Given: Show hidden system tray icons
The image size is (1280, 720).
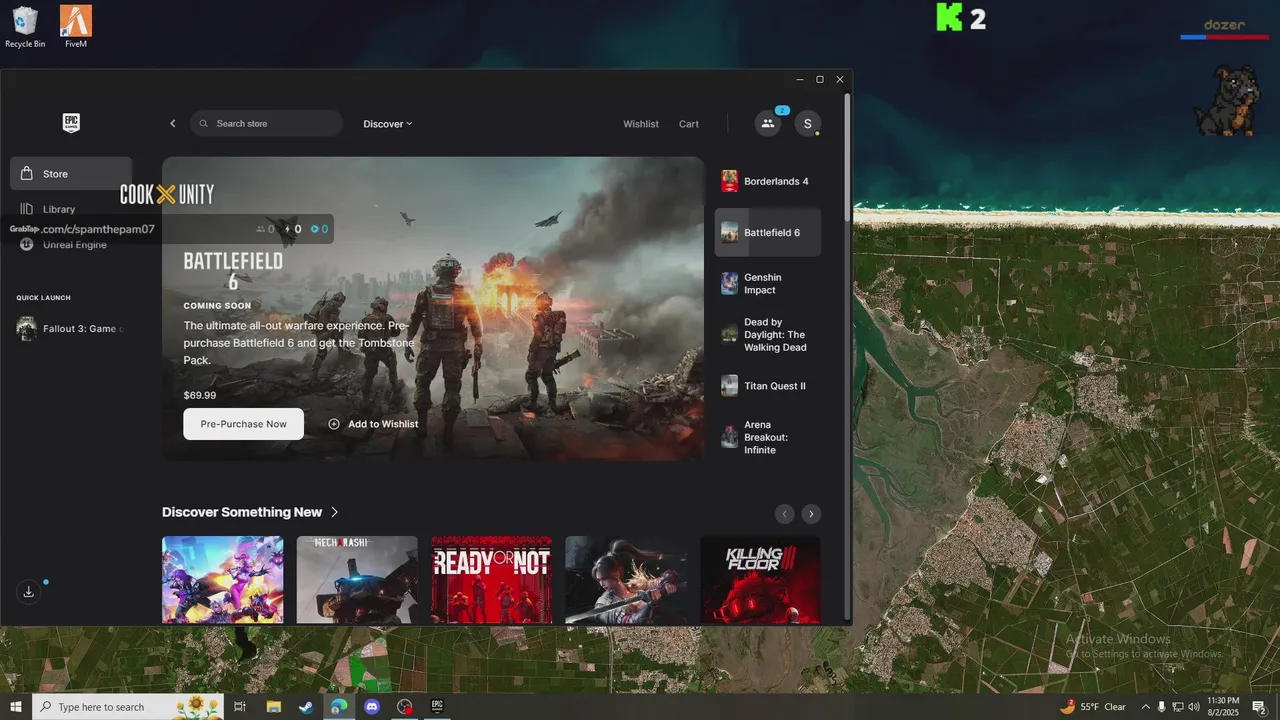Looking at the screenshot, I should coord(1145,707).
